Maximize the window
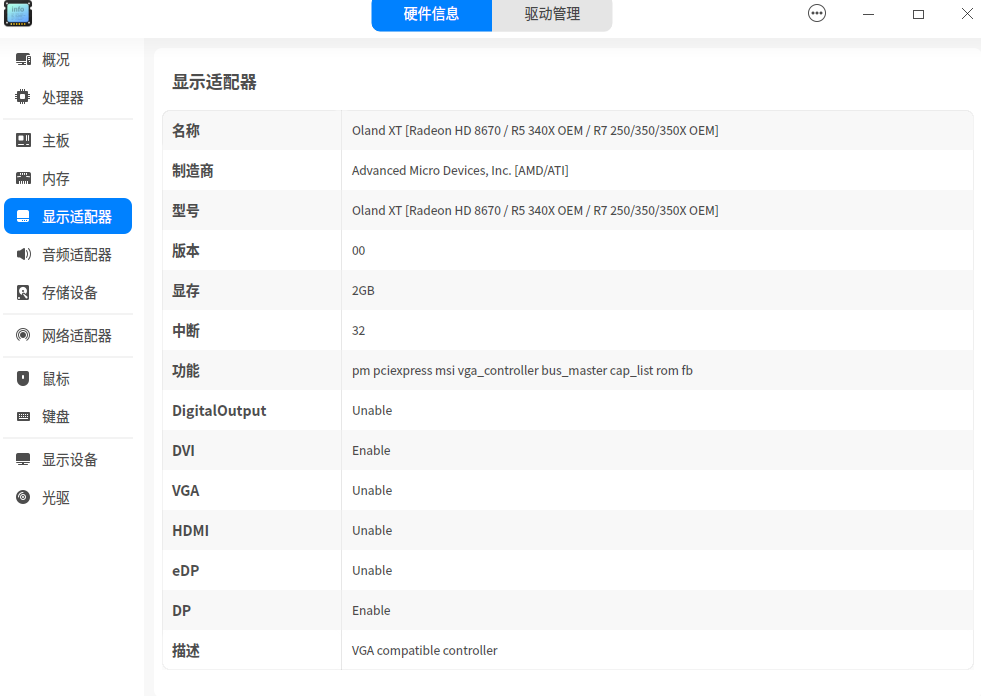 (918, 14)
